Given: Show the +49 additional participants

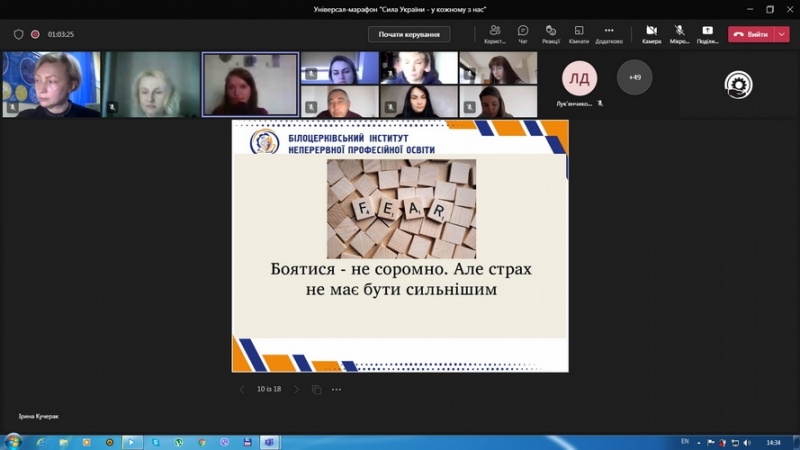Looking at the screenshot, I should 634,77.
